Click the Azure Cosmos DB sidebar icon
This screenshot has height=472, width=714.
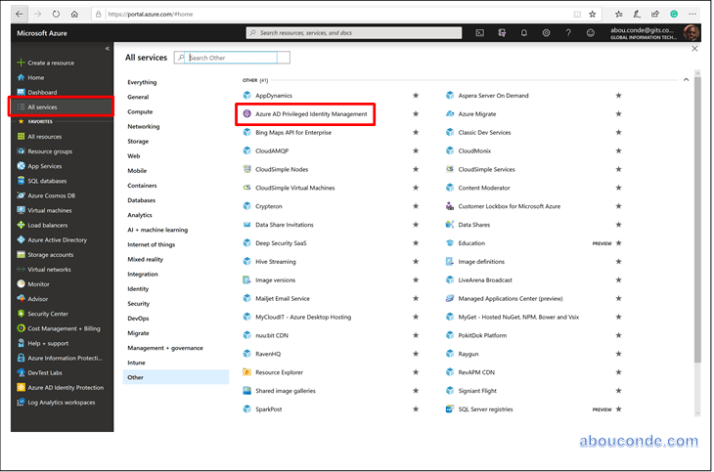coord(20,195)
